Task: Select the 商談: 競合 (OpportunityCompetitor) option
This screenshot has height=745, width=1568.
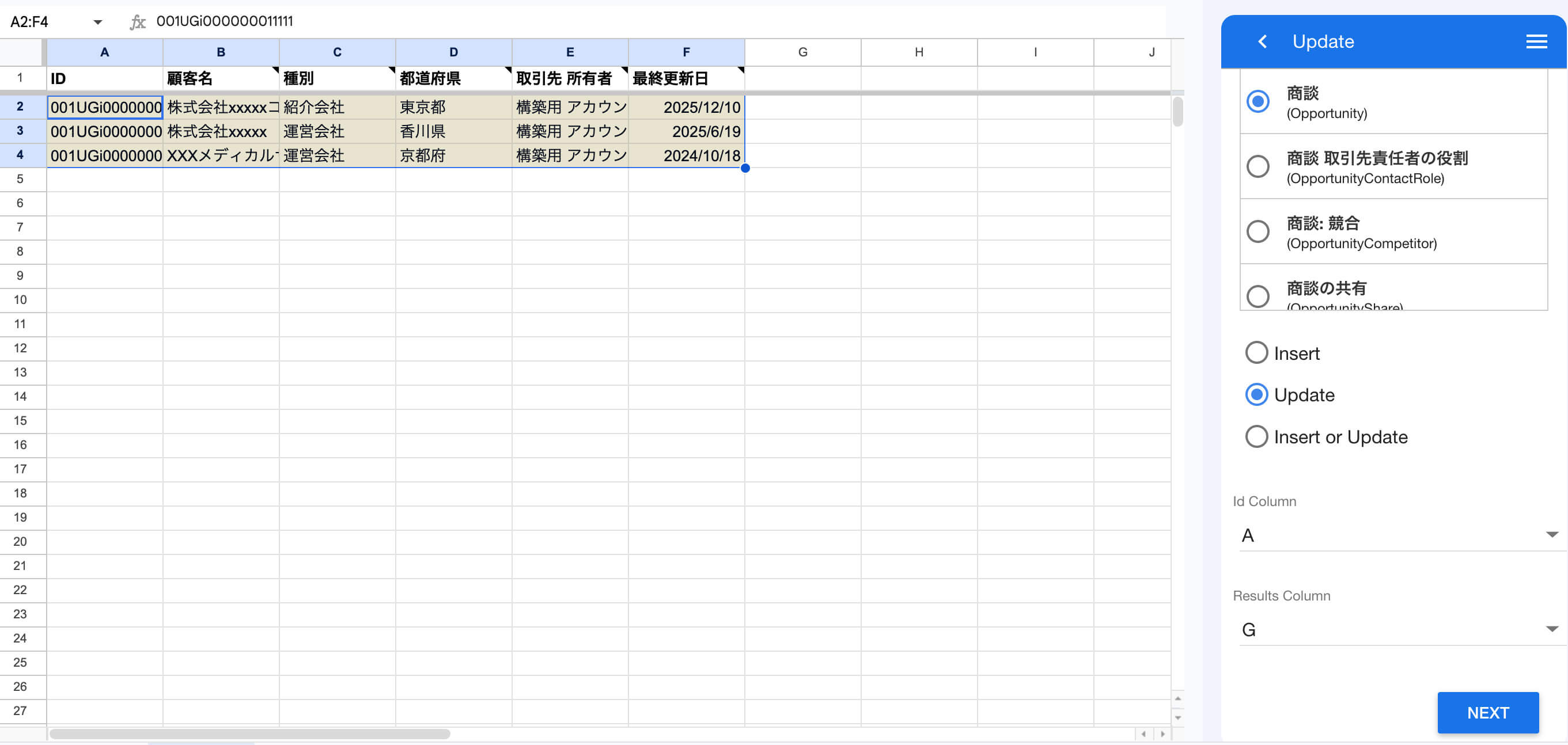Action: (x=1258, y=231)
